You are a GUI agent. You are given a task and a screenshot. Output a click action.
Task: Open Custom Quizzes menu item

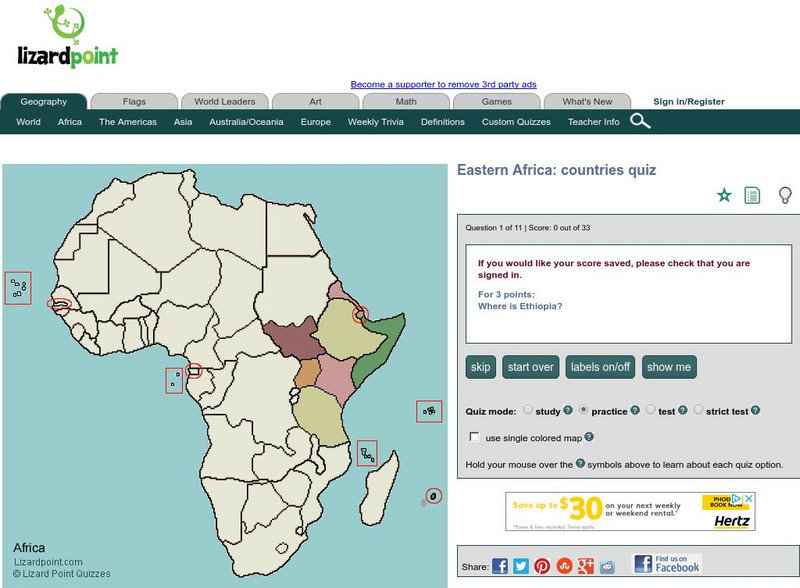click(516, 122)
